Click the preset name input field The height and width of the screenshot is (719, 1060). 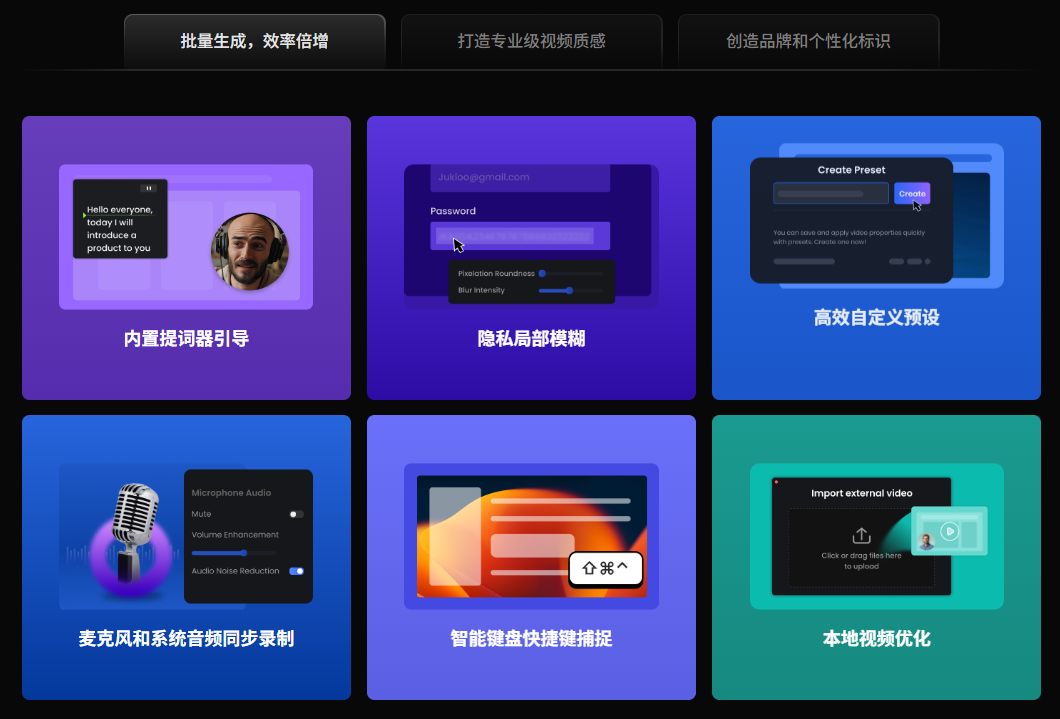click(x=830, y=194)
